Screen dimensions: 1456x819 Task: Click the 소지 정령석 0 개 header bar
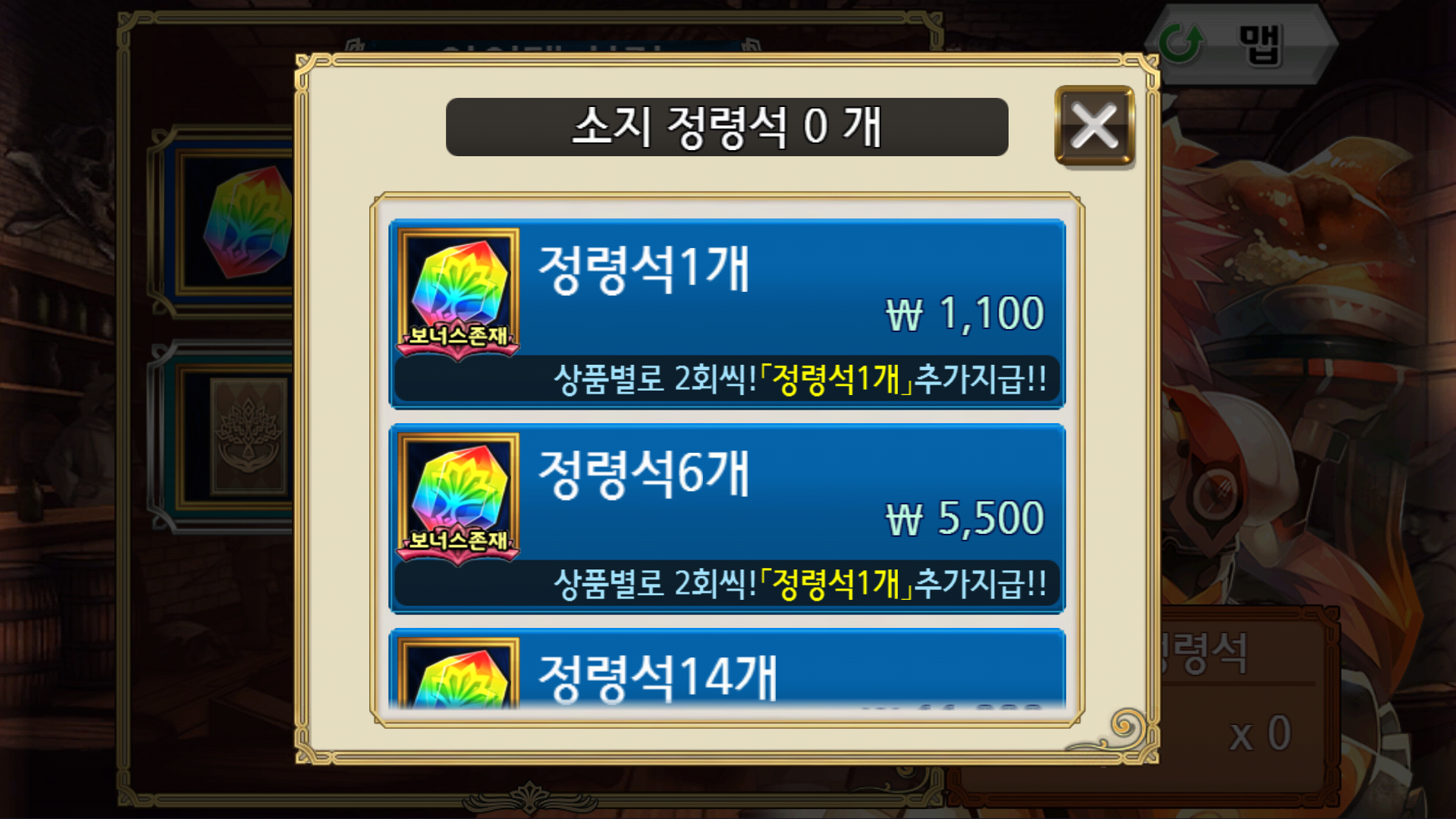pyautogui.click(x=726, y=127)
